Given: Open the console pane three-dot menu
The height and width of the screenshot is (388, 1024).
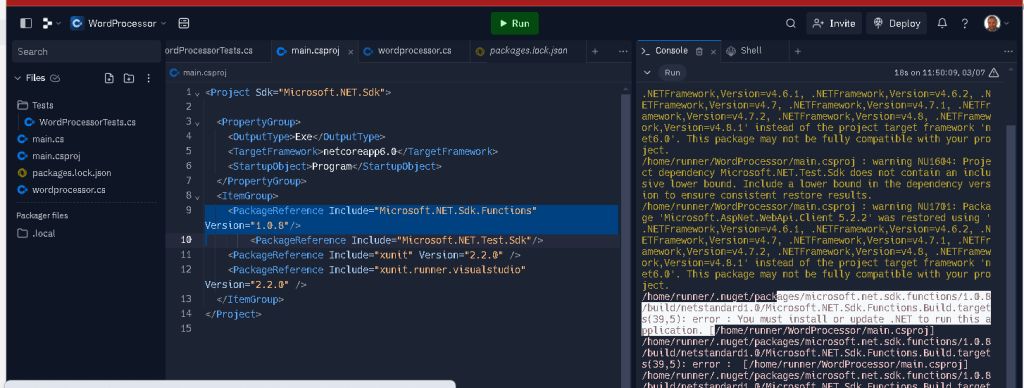Looking at the screenshot, I should (1009, 51).
